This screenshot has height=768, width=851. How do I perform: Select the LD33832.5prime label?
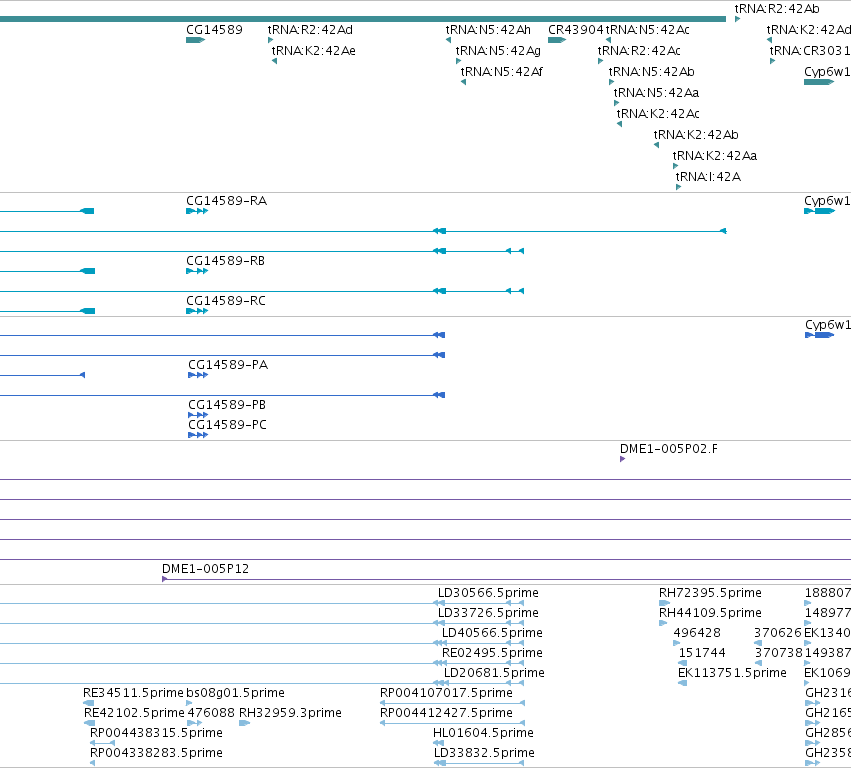coord(484,753)
